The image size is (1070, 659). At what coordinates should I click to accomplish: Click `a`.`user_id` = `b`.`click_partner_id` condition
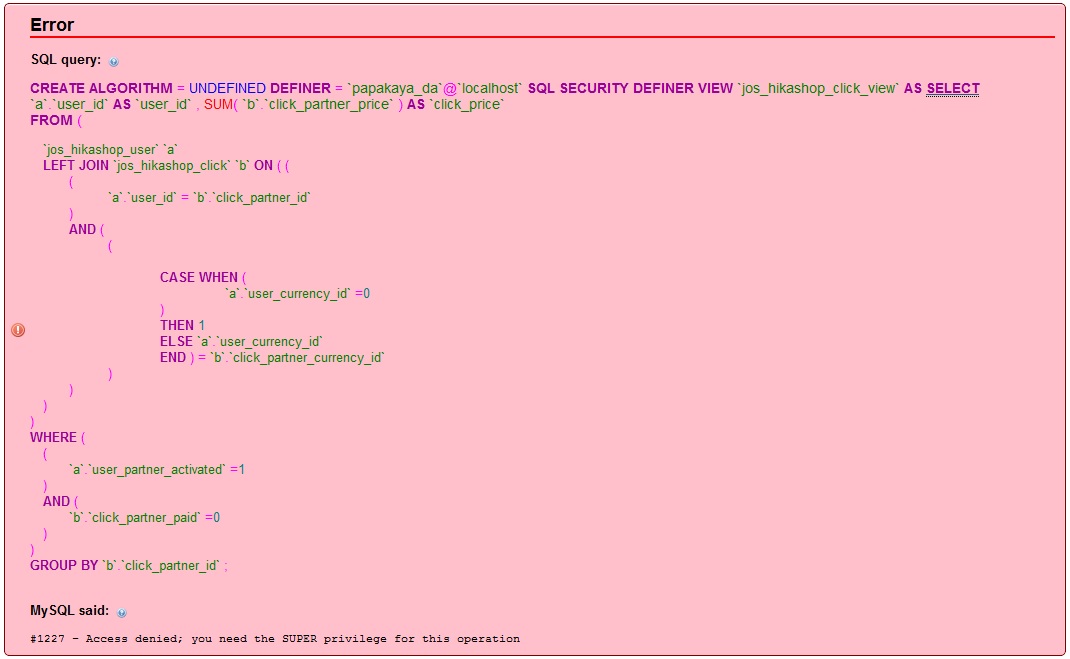coord(209,198)
